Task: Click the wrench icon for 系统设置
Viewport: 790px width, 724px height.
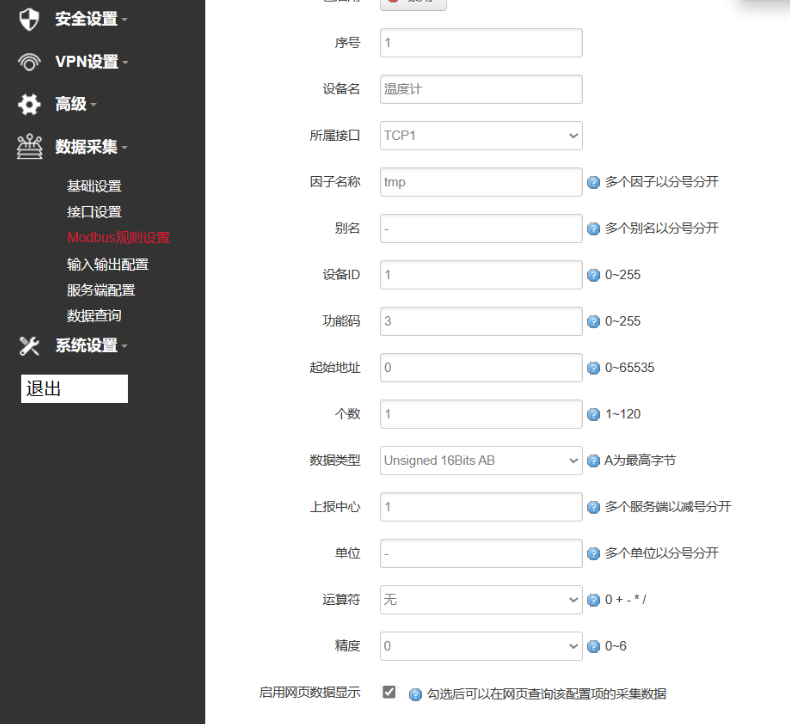Action: click(x=29, y=346)
